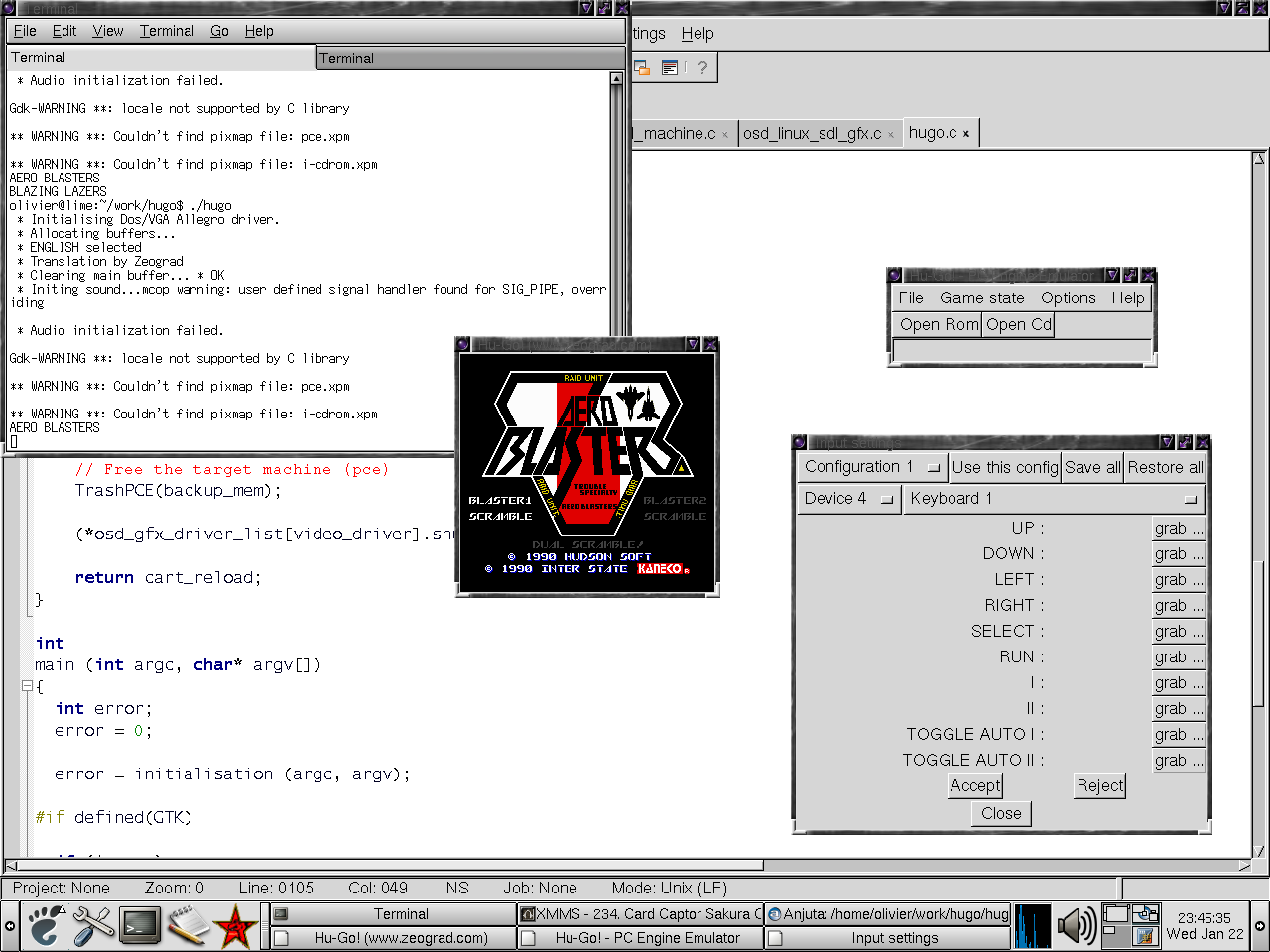Close the _machine.c tab with its x

tap(725, 135)
